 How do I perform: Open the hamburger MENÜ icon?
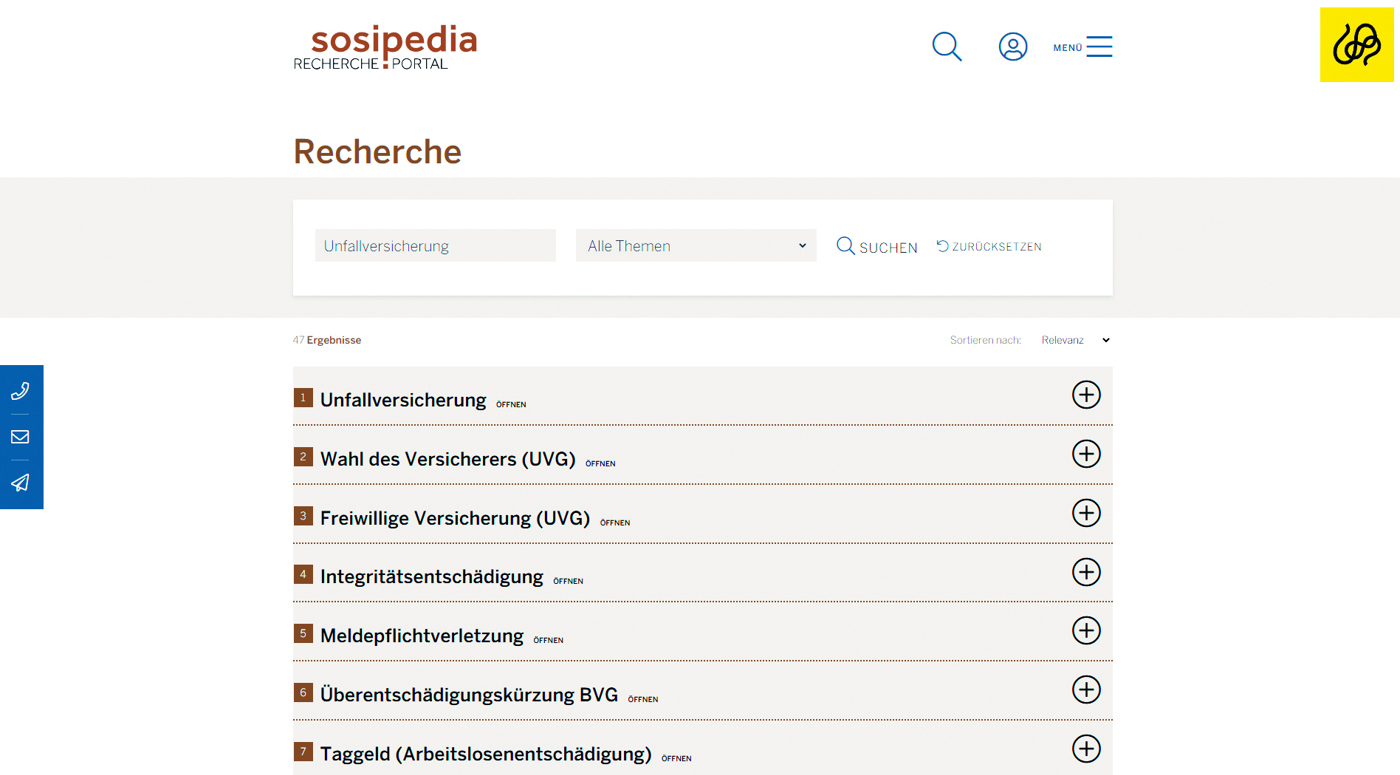1099,47
